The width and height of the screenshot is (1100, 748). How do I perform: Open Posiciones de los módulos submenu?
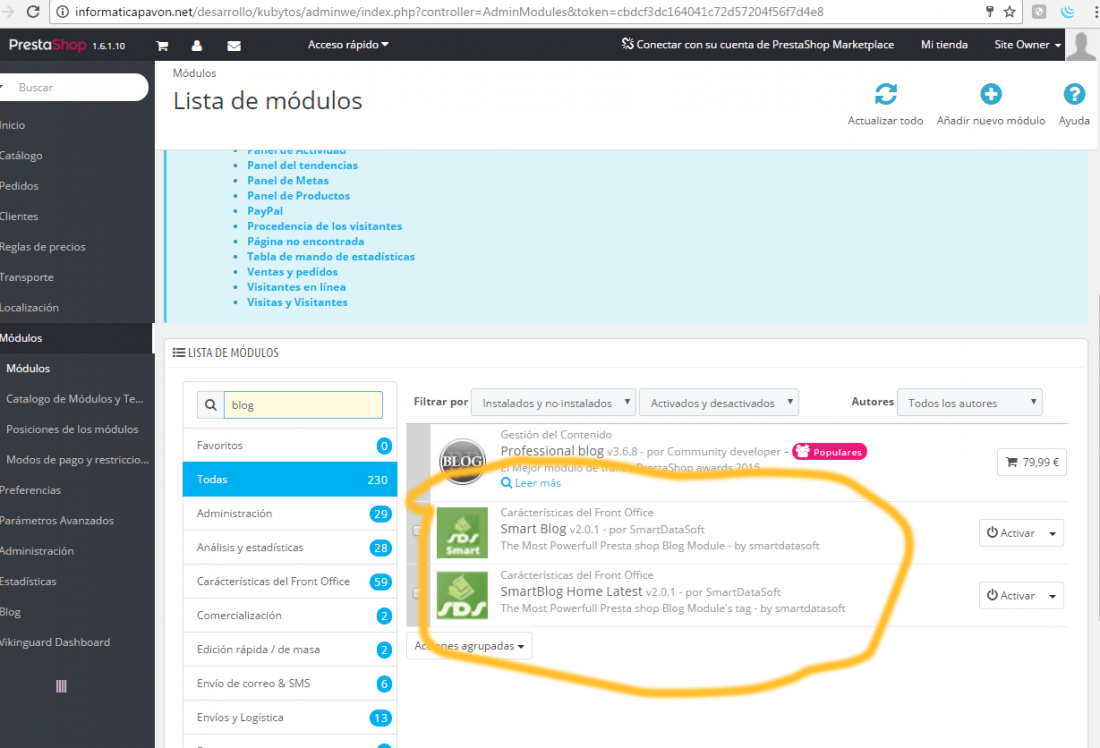72,429
